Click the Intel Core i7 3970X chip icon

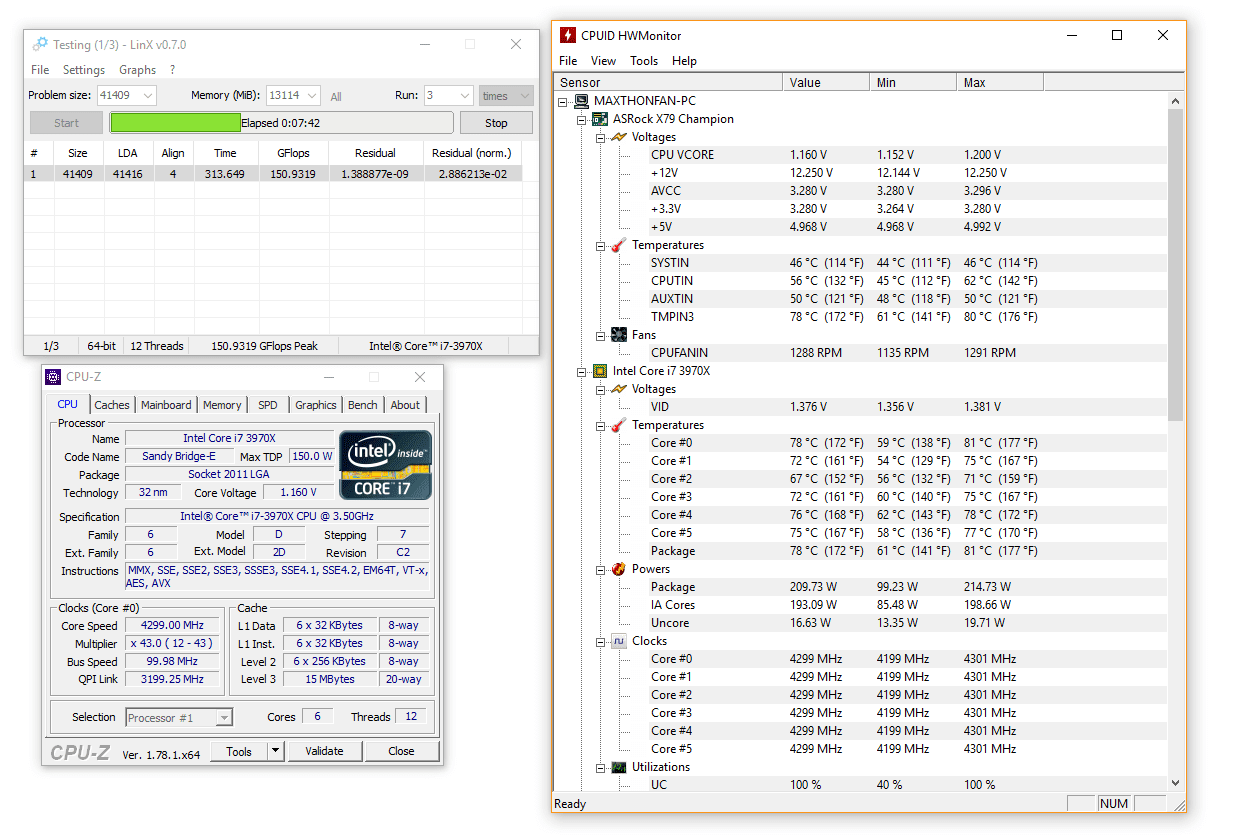coord(600,371)
